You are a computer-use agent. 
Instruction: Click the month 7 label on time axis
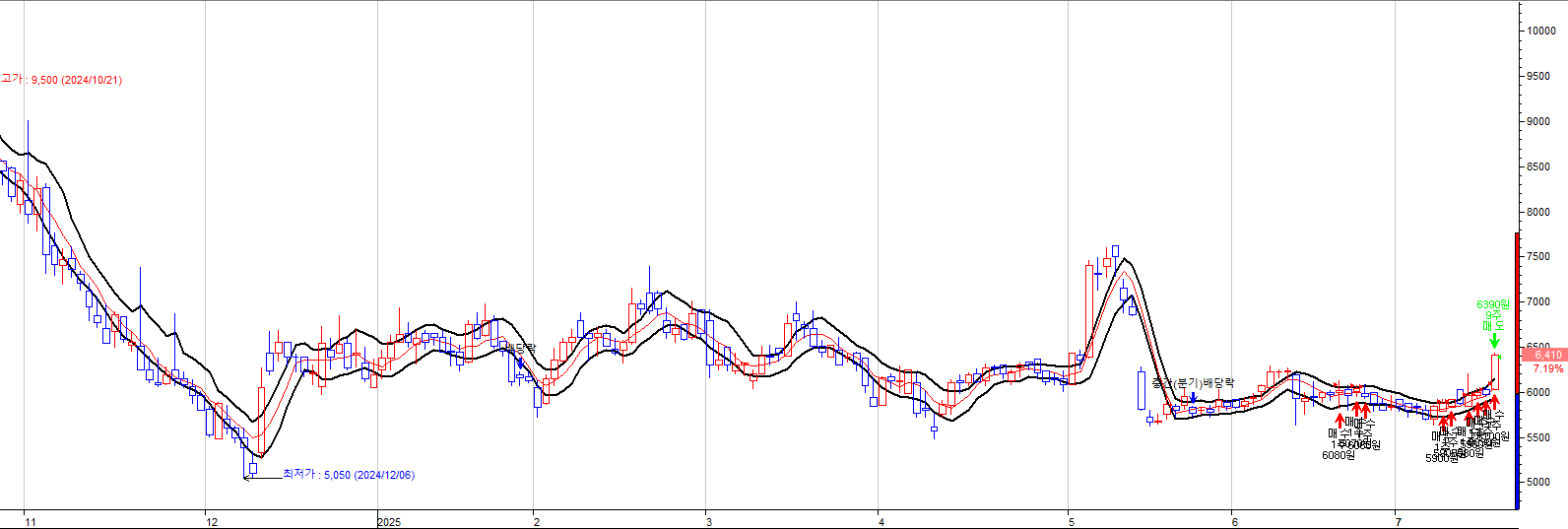1399,522
